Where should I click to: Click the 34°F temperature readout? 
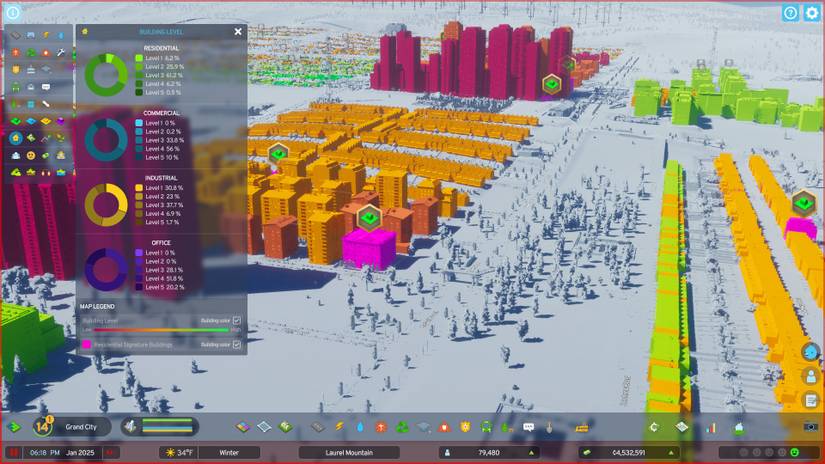pyautogui.click(x=185, y=452)
